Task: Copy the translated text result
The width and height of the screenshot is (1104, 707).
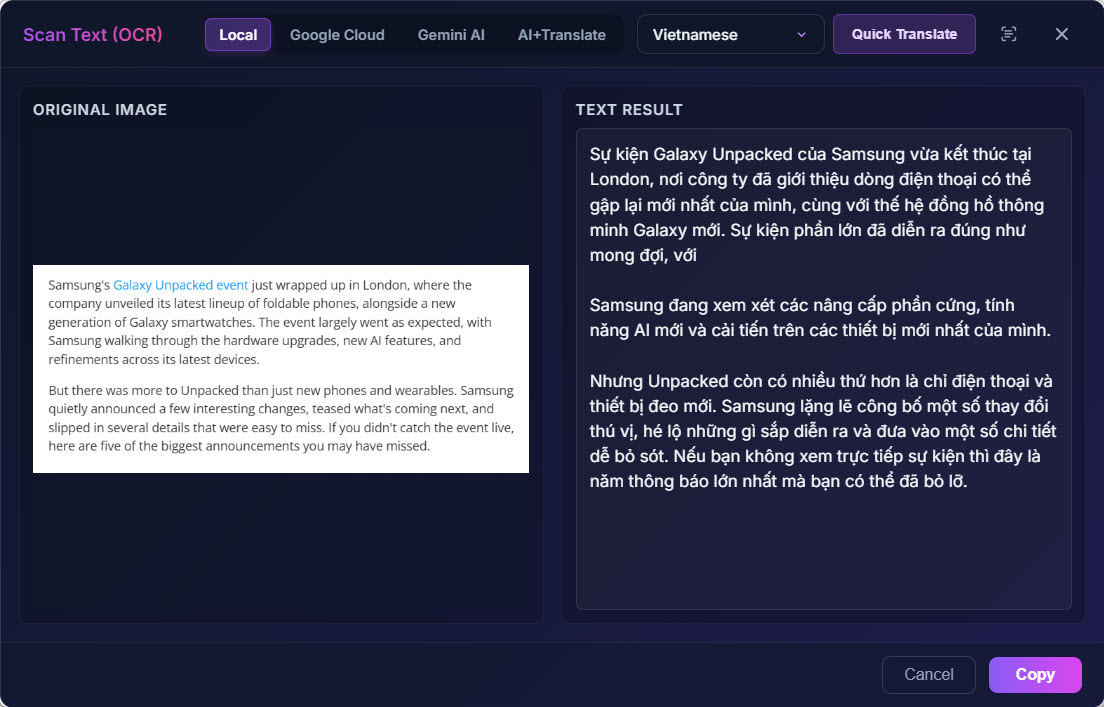Action: [x=1035, y=675]
